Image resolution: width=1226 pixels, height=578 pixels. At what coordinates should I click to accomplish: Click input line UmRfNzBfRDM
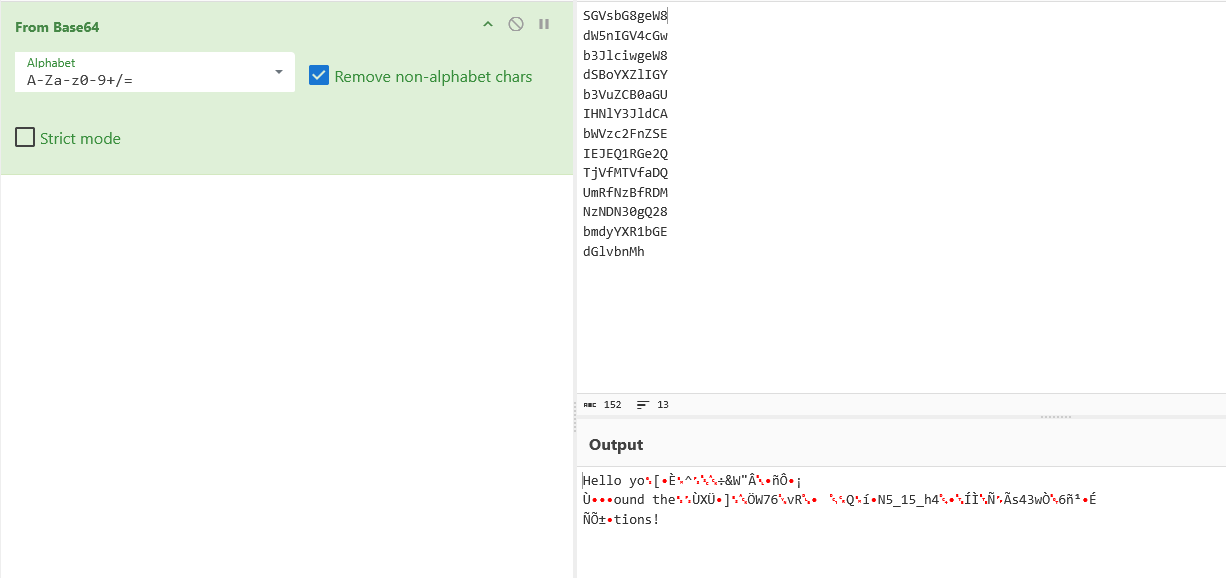coord(625,193)
